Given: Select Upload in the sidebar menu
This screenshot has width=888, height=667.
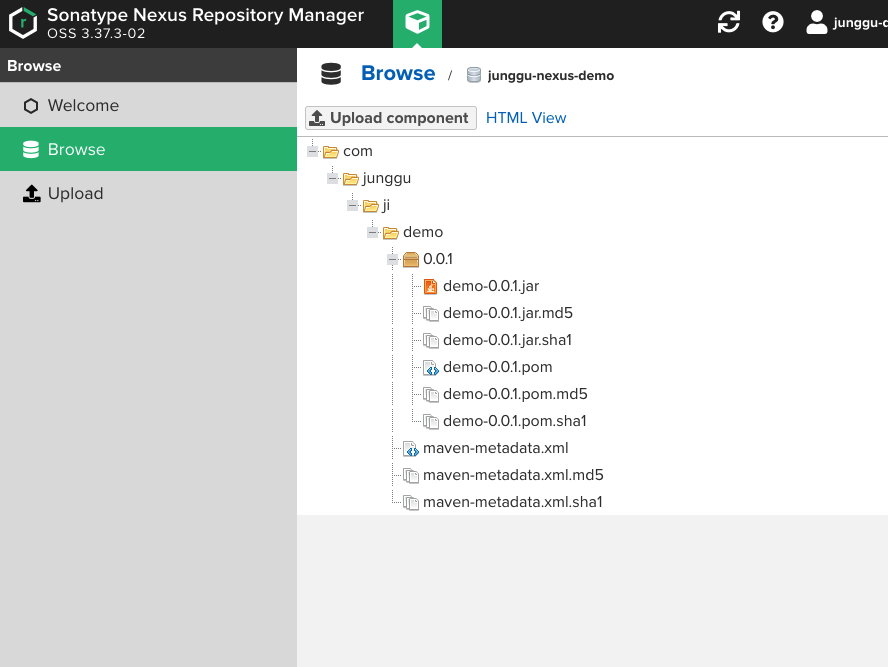Looking at the screenshot, I should coord(75,194).
